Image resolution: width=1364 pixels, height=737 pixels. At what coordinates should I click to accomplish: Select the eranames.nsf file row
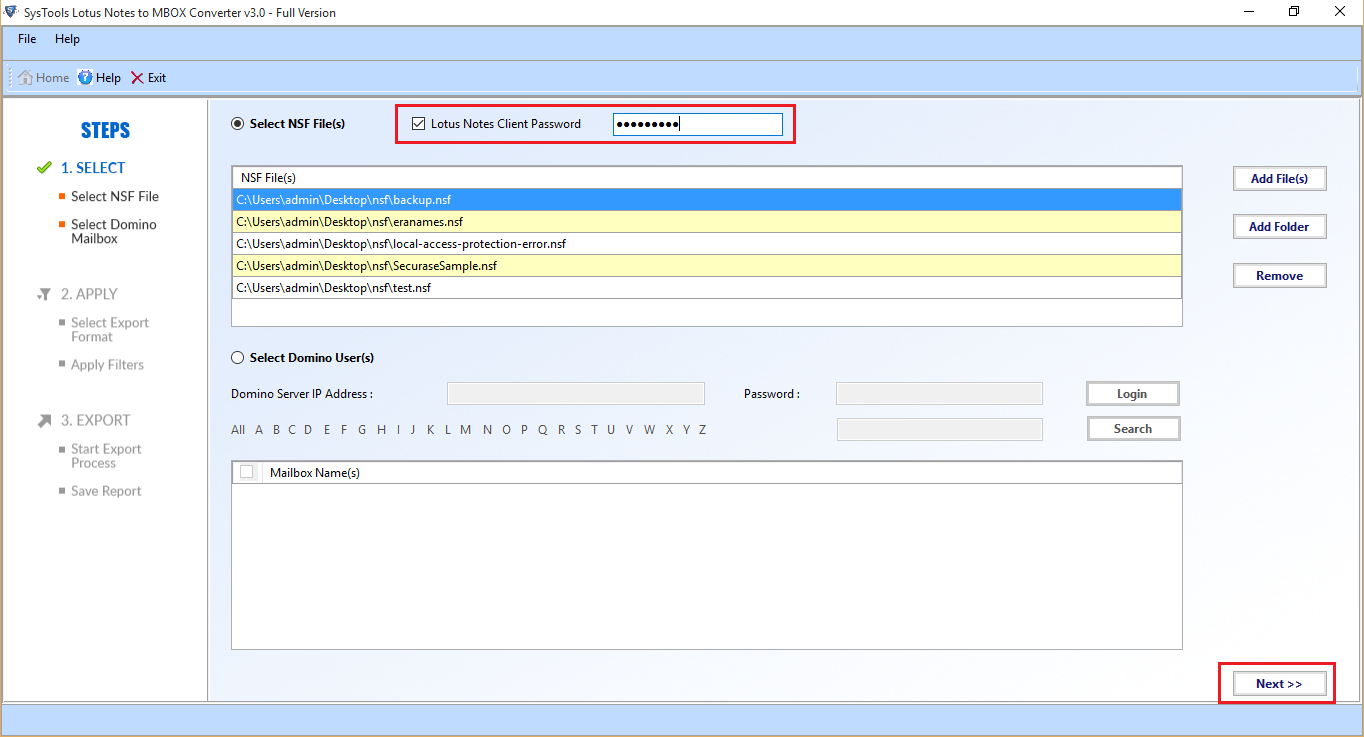(707, 222)
